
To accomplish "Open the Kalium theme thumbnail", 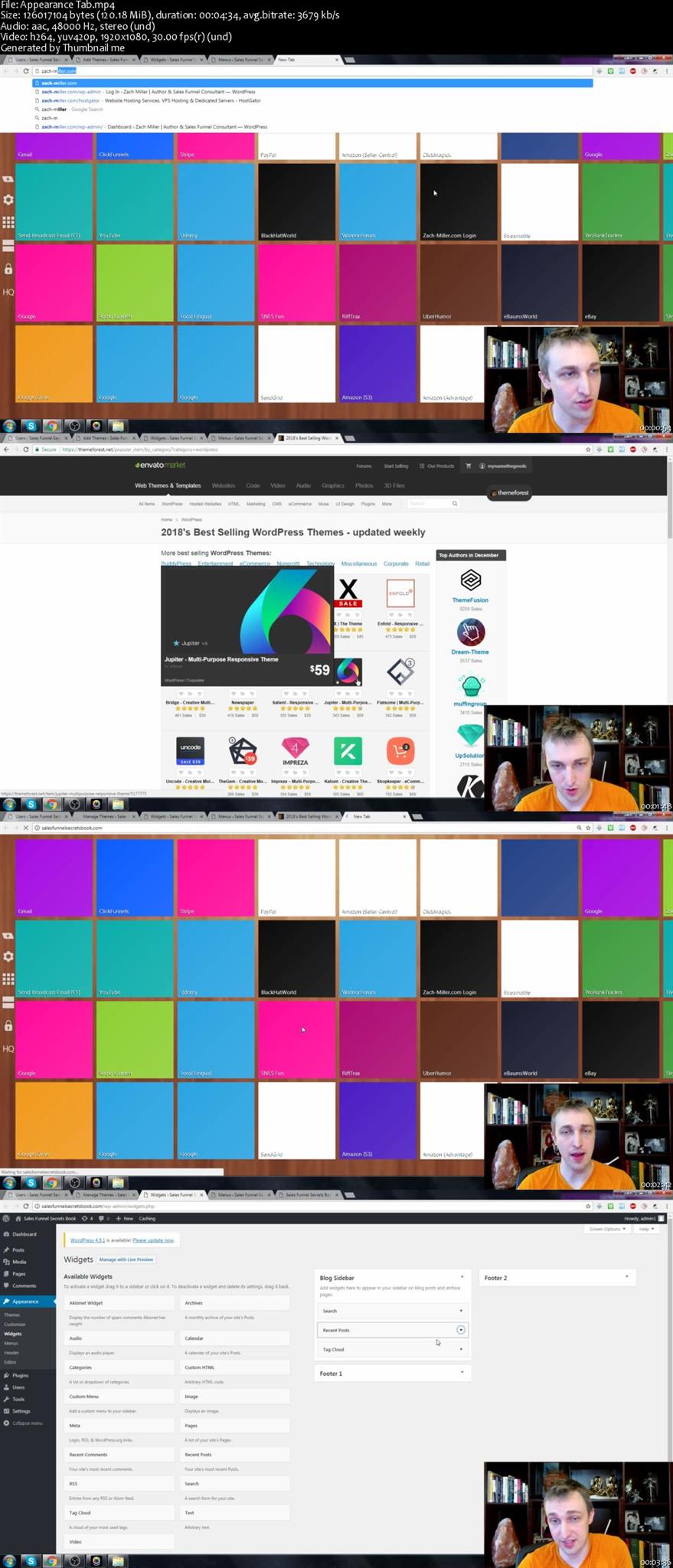I will pos(348,751).
